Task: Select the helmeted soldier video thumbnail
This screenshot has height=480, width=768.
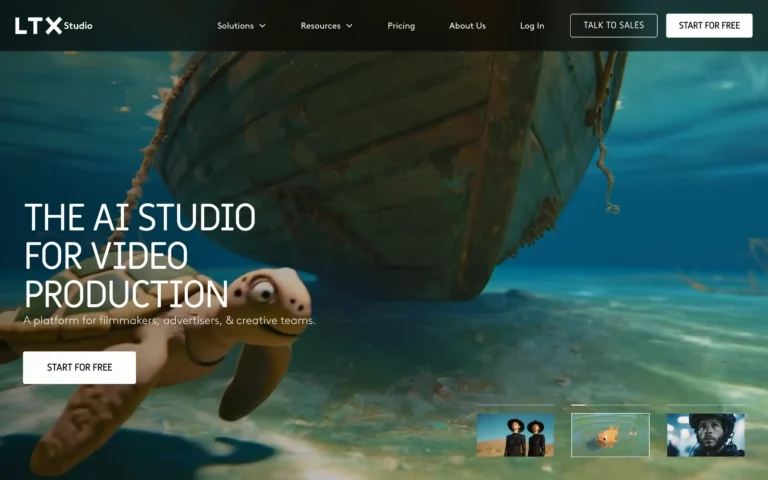Action: 705,435
